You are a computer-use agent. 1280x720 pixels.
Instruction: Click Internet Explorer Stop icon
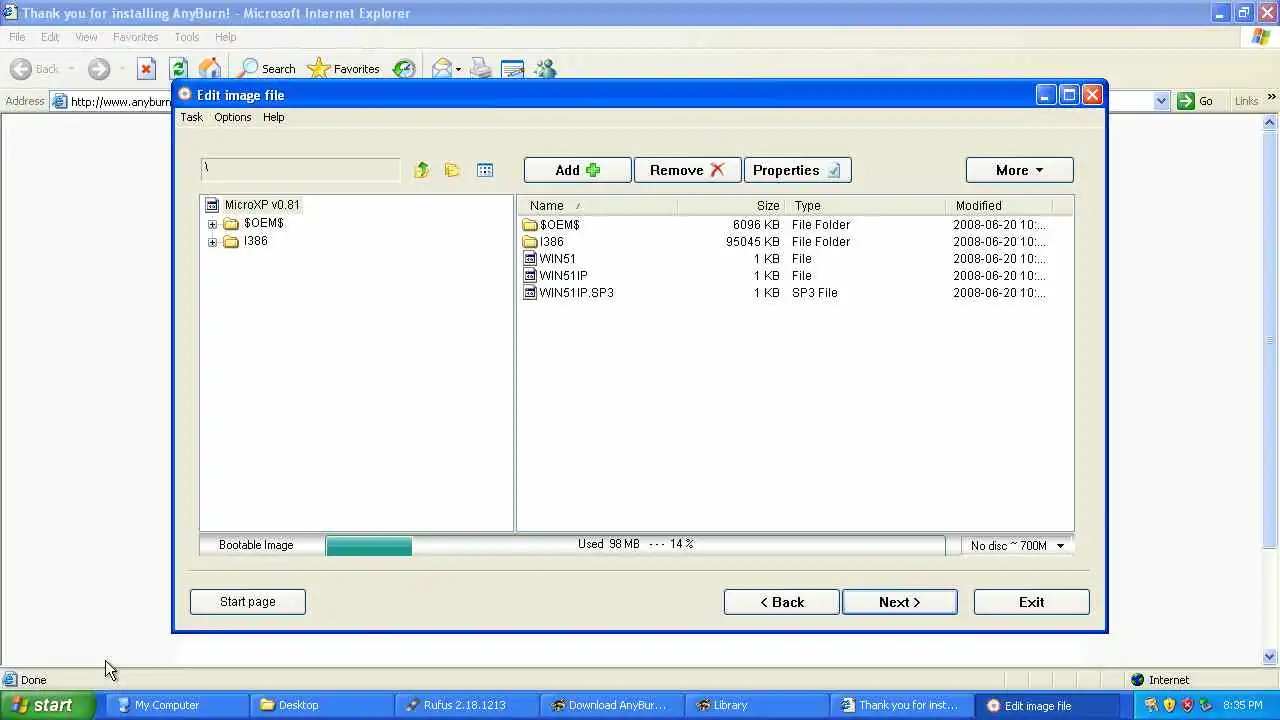point(146,69)
